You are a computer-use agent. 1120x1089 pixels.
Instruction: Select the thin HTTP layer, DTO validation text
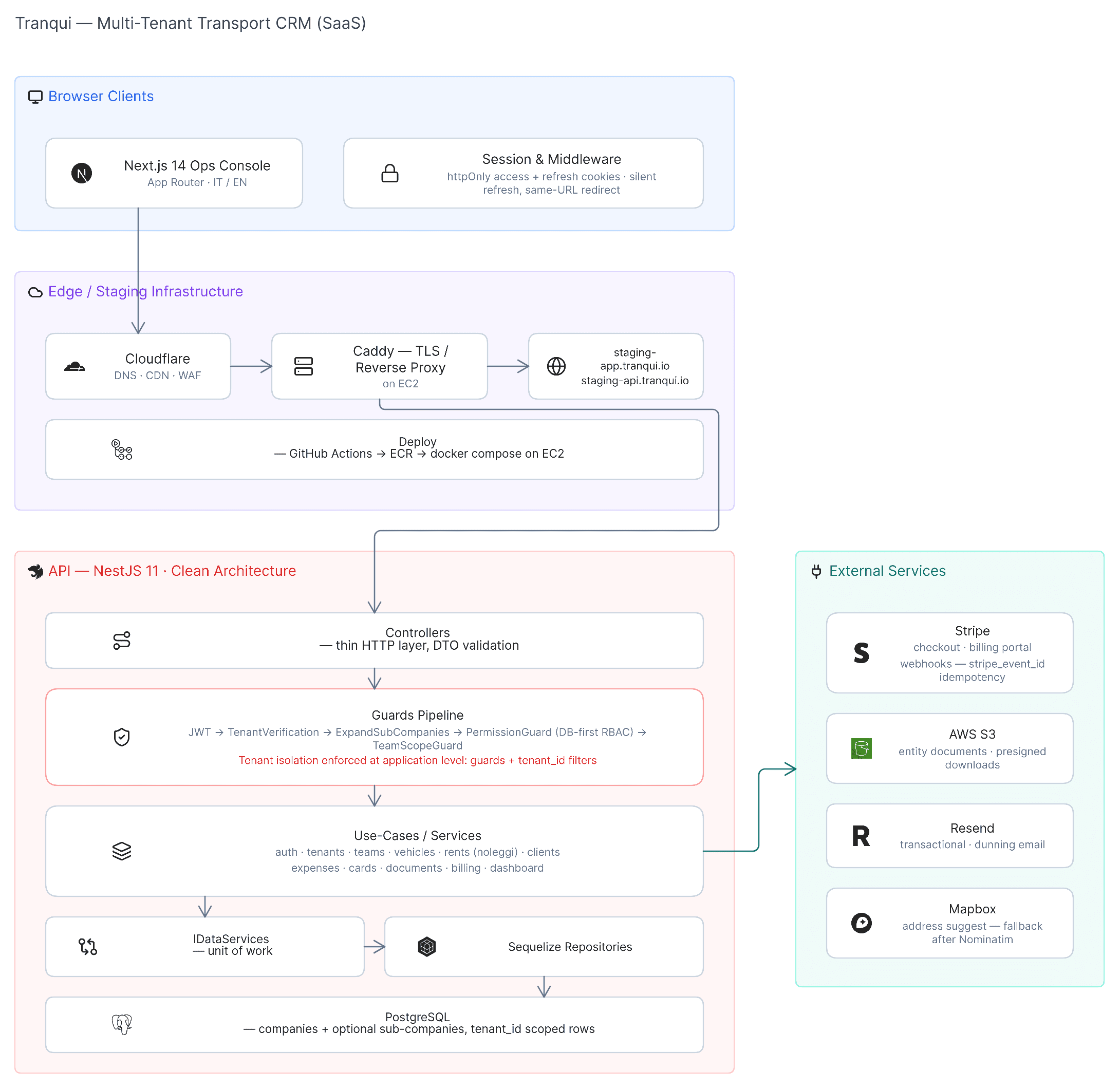tap(419, 645)
